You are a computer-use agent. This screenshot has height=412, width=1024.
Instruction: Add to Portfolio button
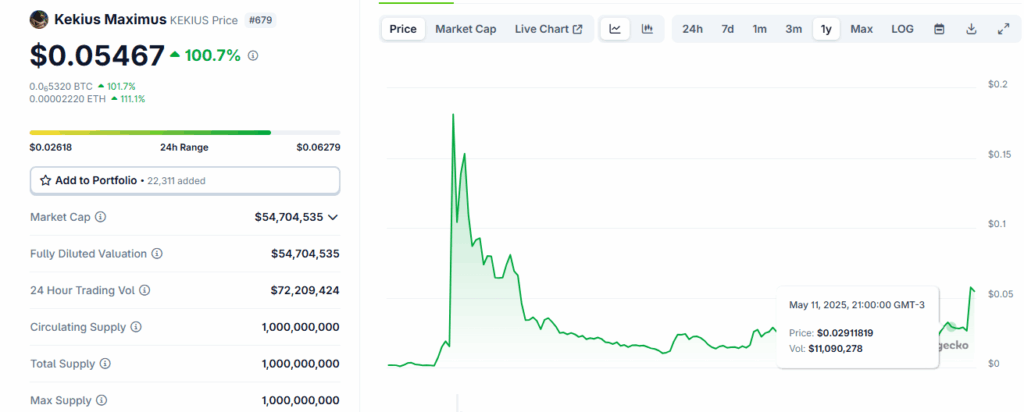185,180
